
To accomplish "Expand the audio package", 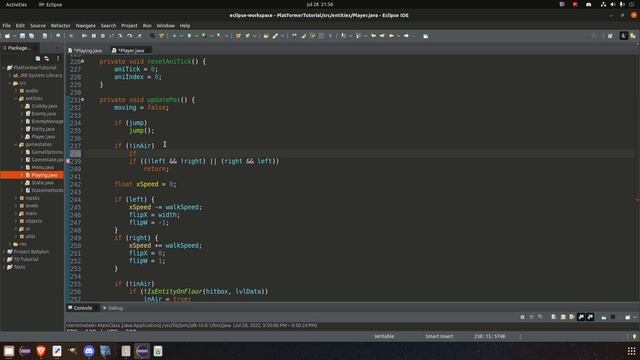I will (16, 91).
